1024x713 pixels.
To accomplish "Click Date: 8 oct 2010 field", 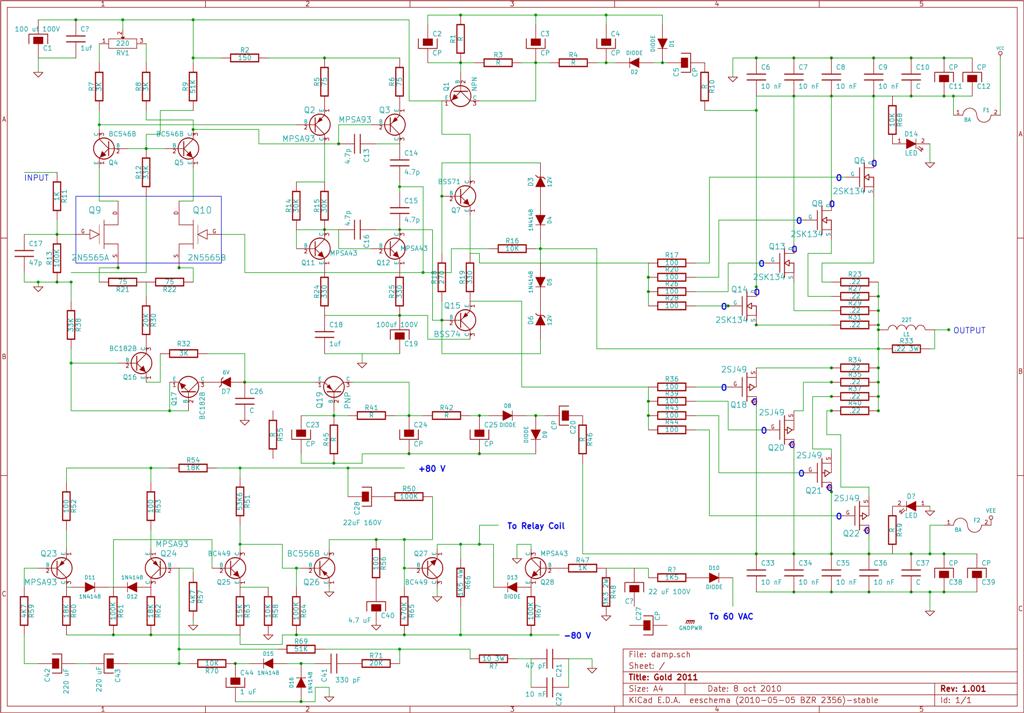I will (744, 688).
